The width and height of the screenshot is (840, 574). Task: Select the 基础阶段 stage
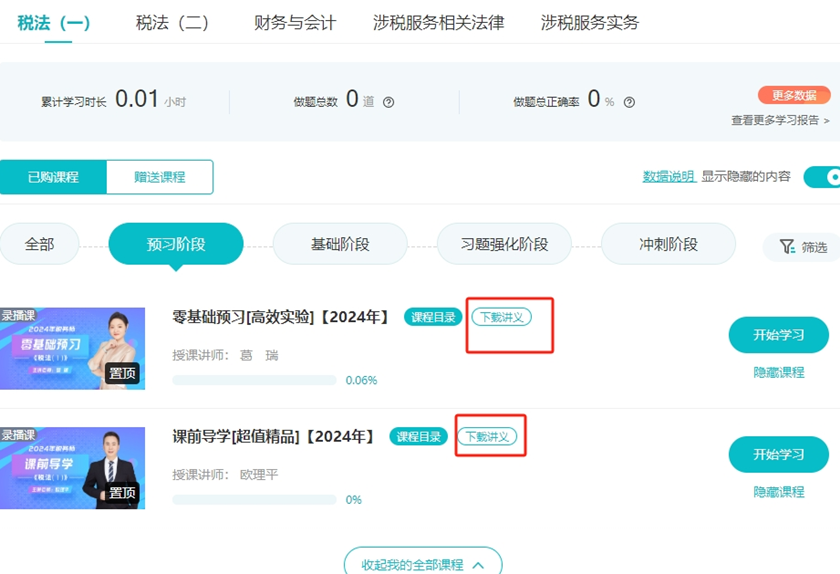click(x=340, y=244)
